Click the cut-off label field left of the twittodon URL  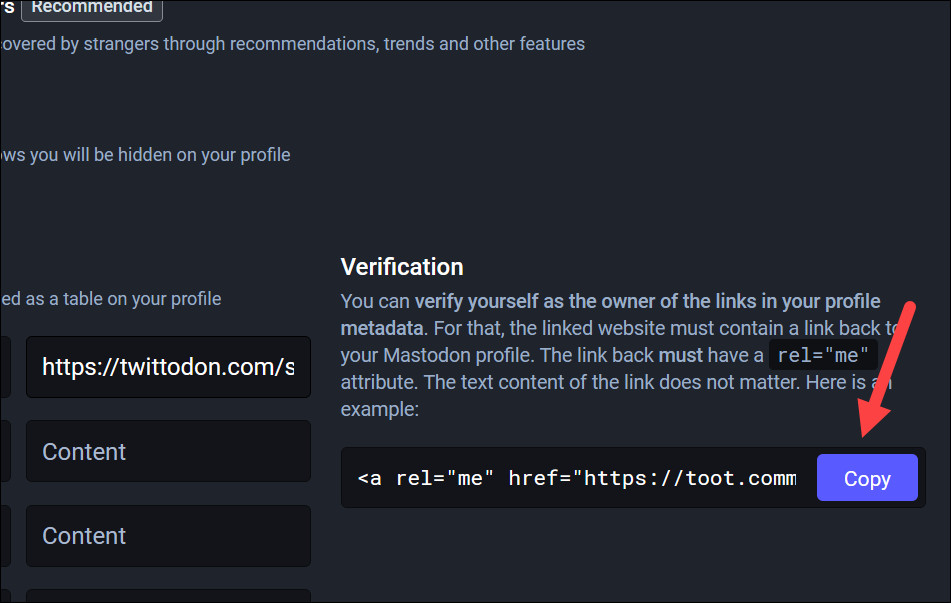pyautogui.click(x=5, y=367)
